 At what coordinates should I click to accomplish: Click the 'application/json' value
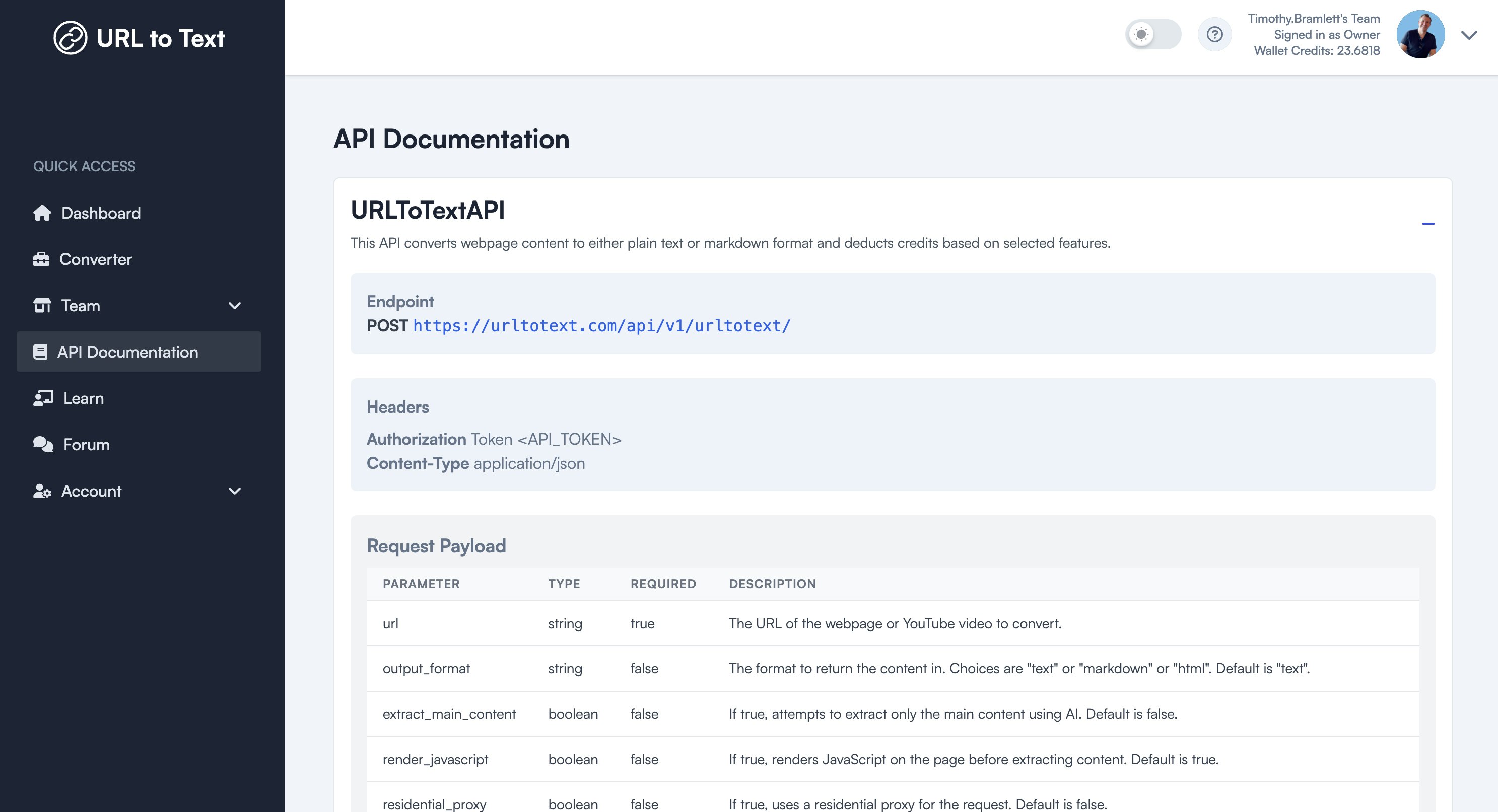tap(529, 463)
